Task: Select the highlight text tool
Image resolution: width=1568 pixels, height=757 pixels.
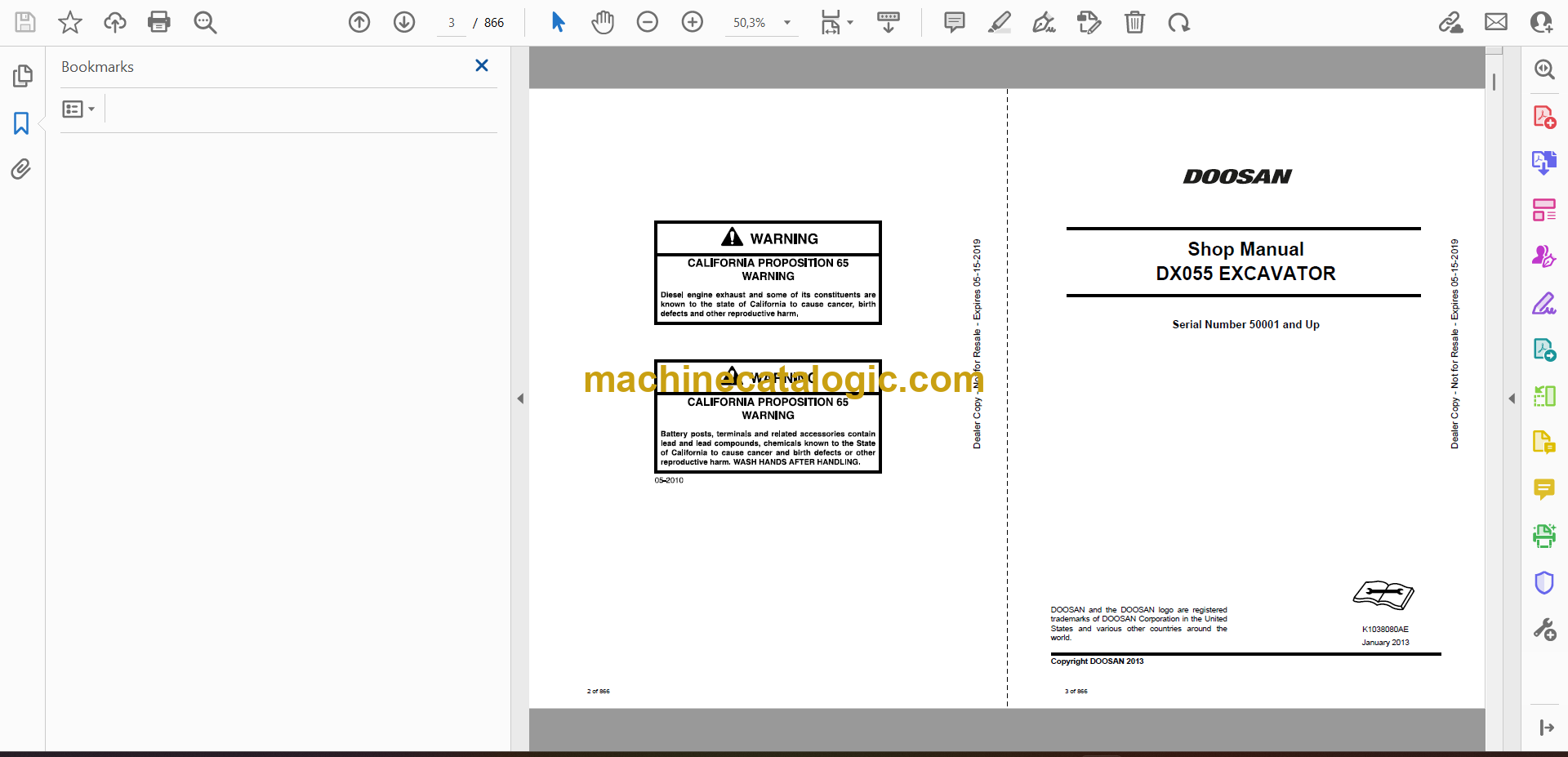Action: pos(999,22)
